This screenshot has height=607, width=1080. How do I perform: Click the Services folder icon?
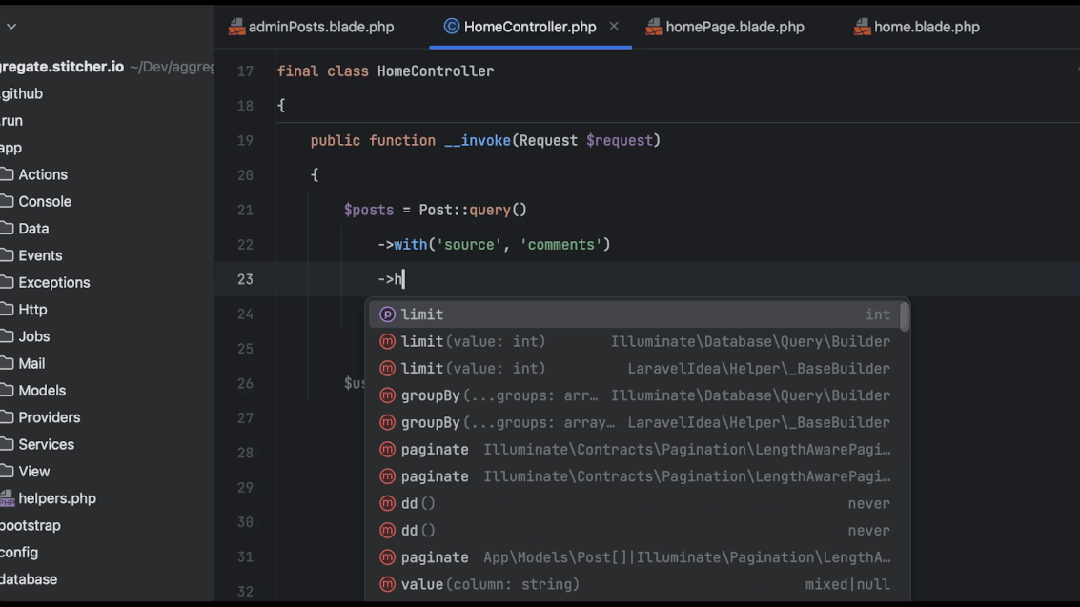(x=7, y=444)
